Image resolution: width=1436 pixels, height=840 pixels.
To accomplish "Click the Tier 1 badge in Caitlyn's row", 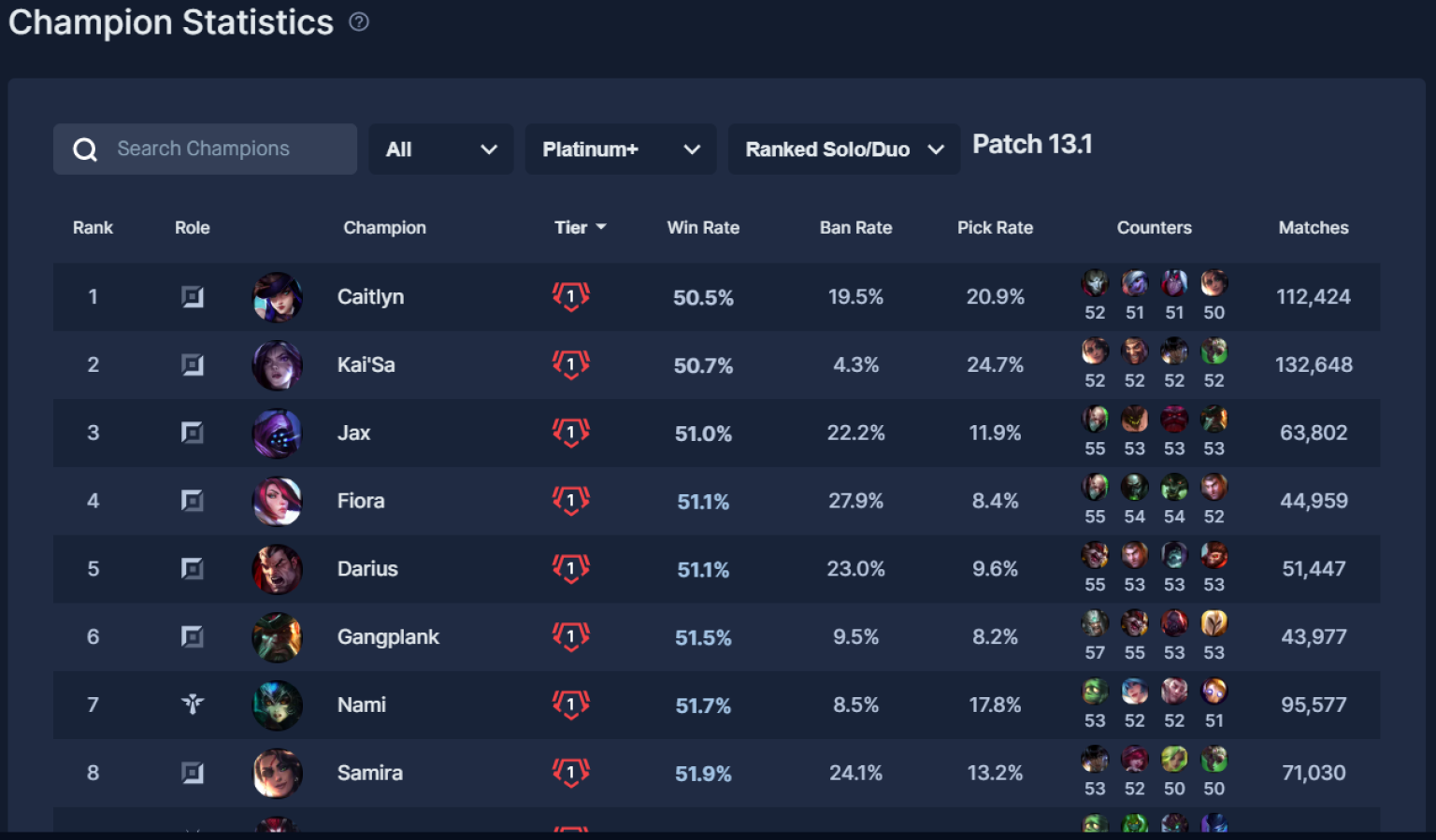I will [x=570, y=296].
